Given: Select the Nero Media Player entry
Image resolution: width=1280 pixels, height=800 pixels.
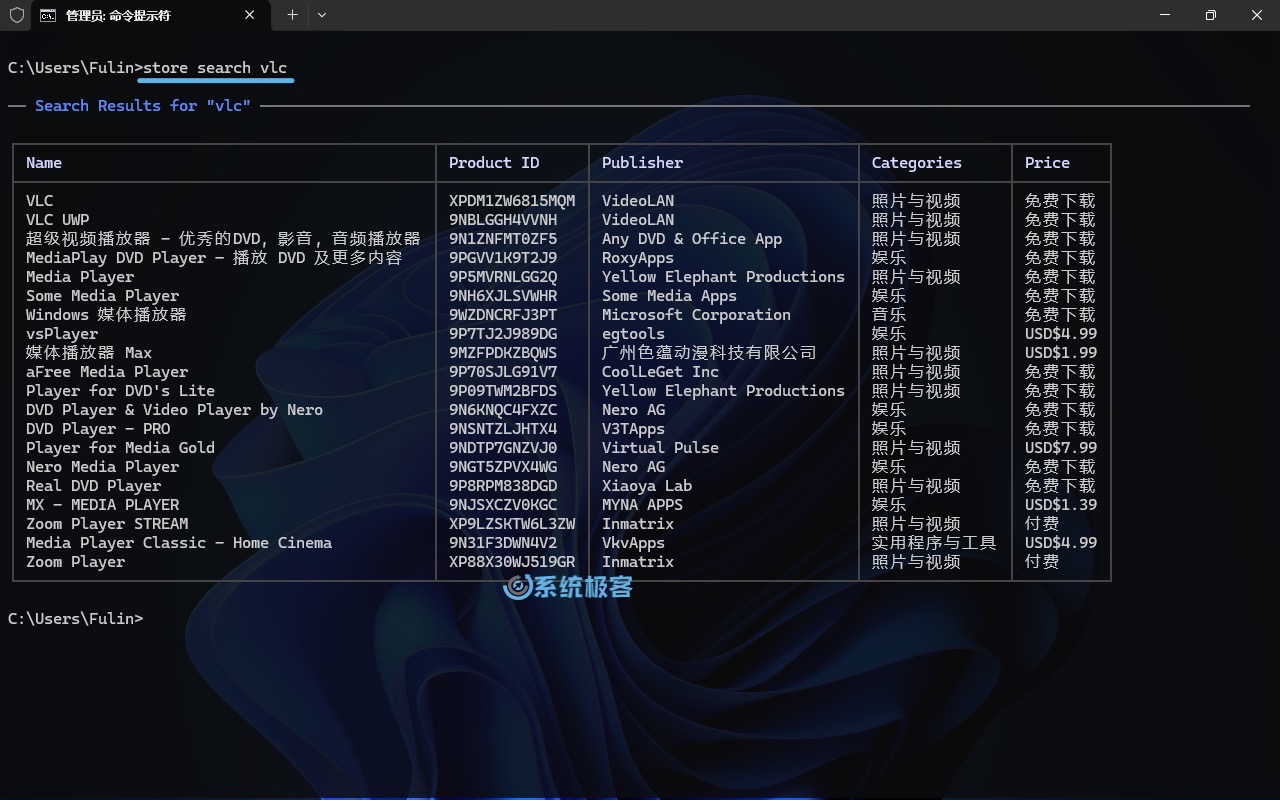Looking at the screenshot, I should pyautogui.click(x=102, y=466).
